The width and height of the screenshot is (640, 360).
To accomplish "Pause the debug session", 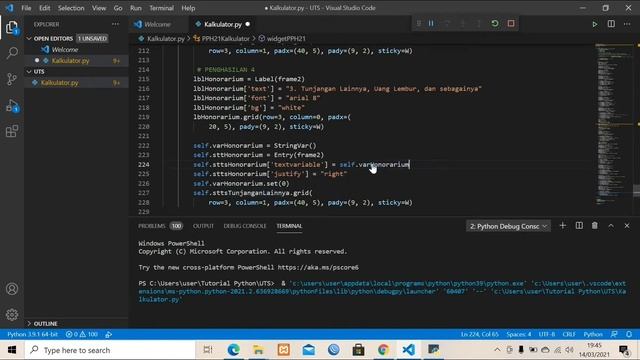I will pos(431,24).
